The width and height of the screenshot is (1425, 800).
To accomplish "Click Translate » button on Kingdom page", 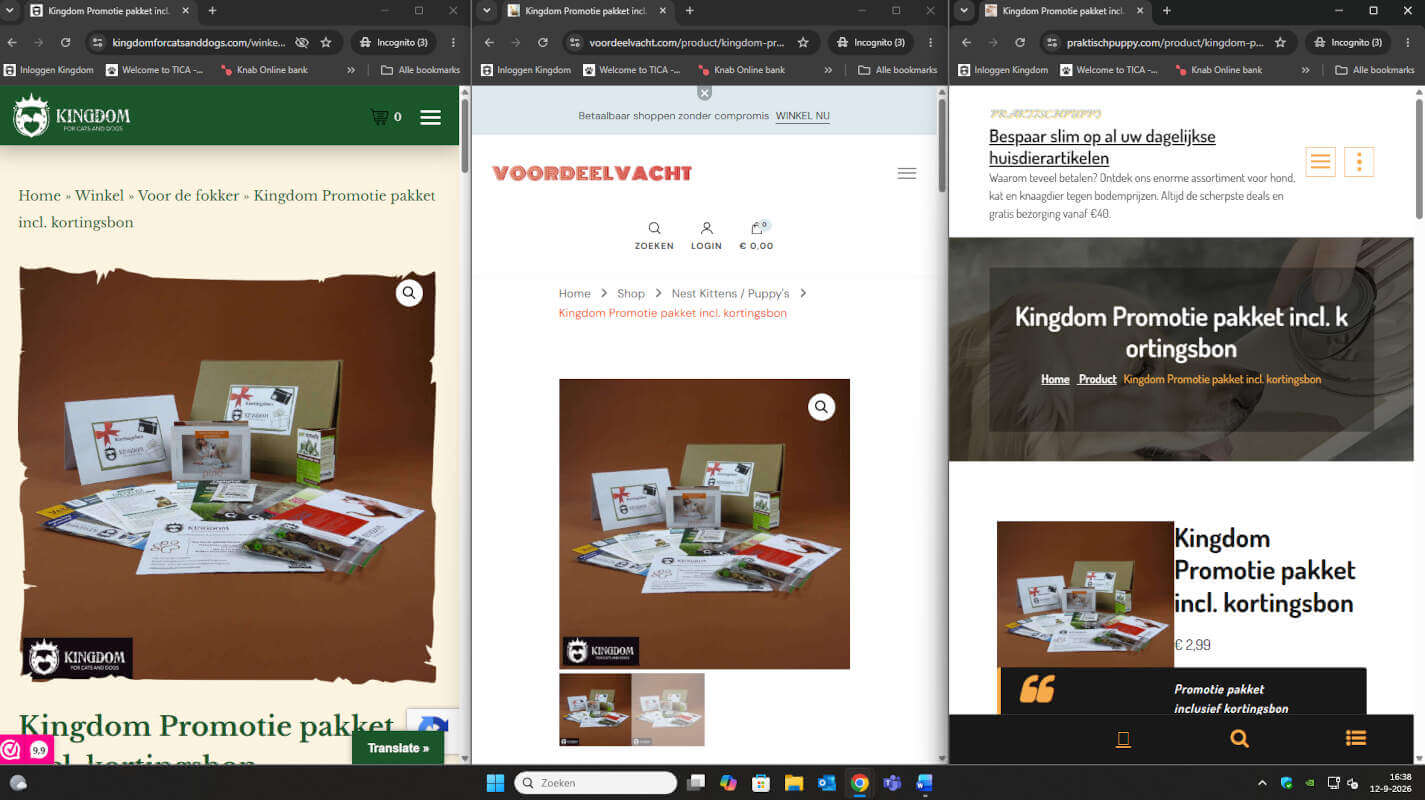I will pos(398,748).
